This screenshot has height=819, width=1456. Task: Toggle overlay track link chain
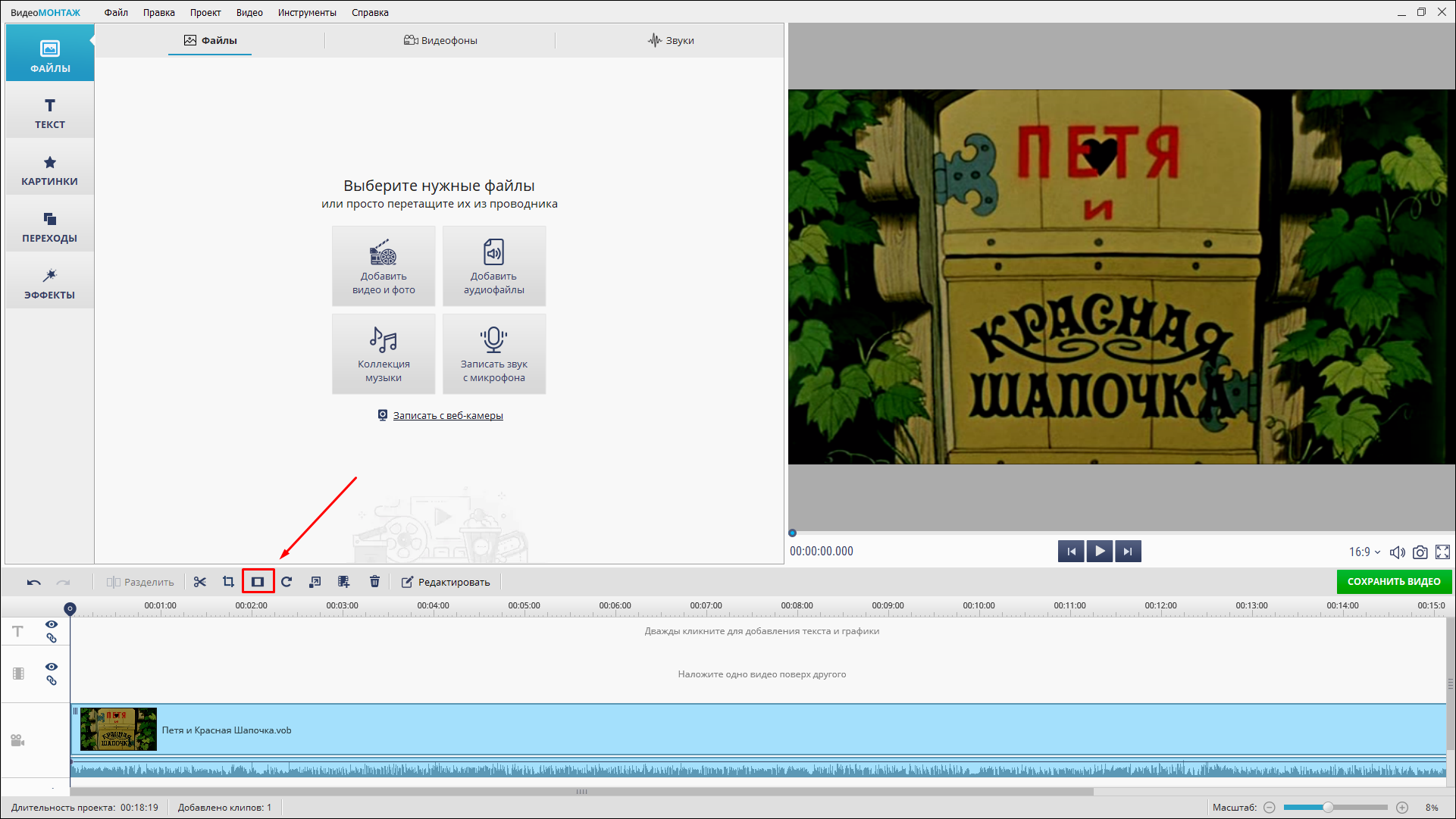tap(52, 680)
